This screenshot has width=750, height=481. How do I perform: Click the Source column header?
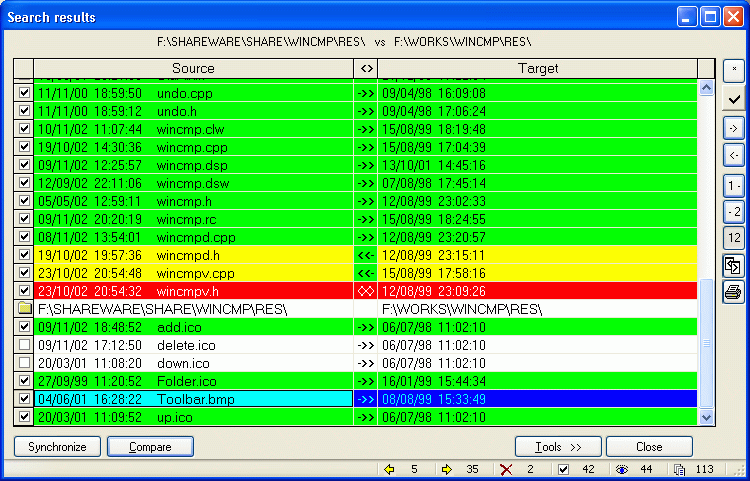pos(193,68)
